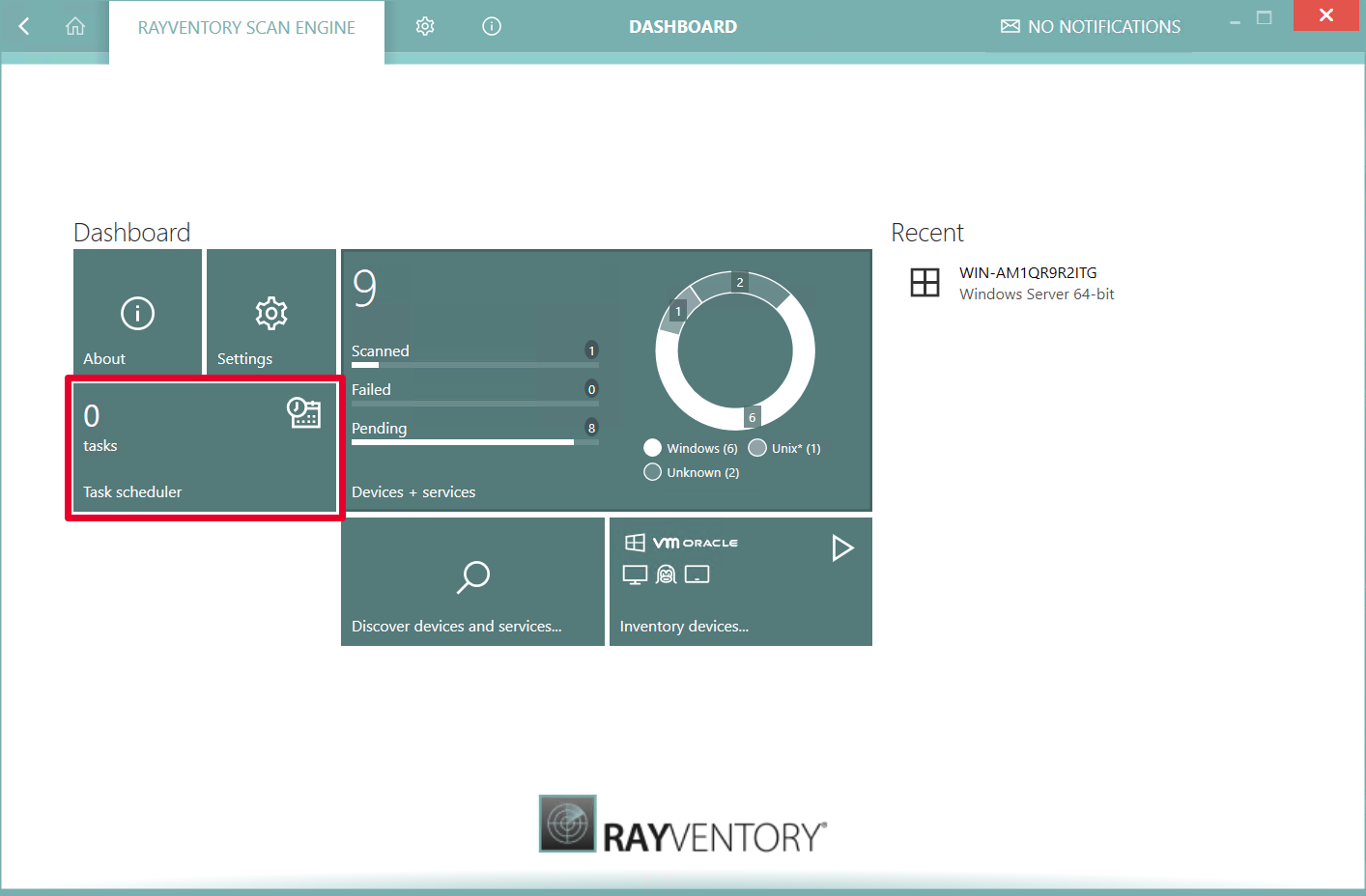
Task: Open recent device WIN-AM1QR9R2ITG
Action: (1027, 272)
